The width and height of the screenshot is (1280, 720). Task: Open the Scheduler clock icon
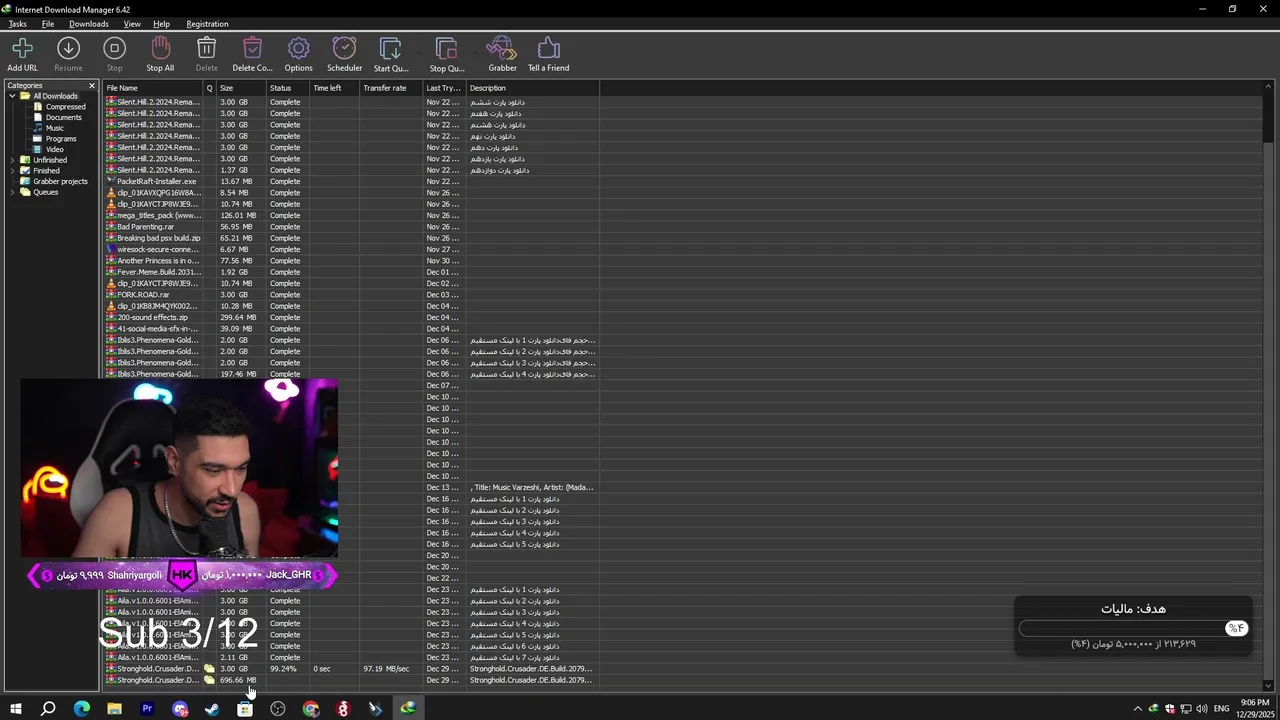pos(344,48)
